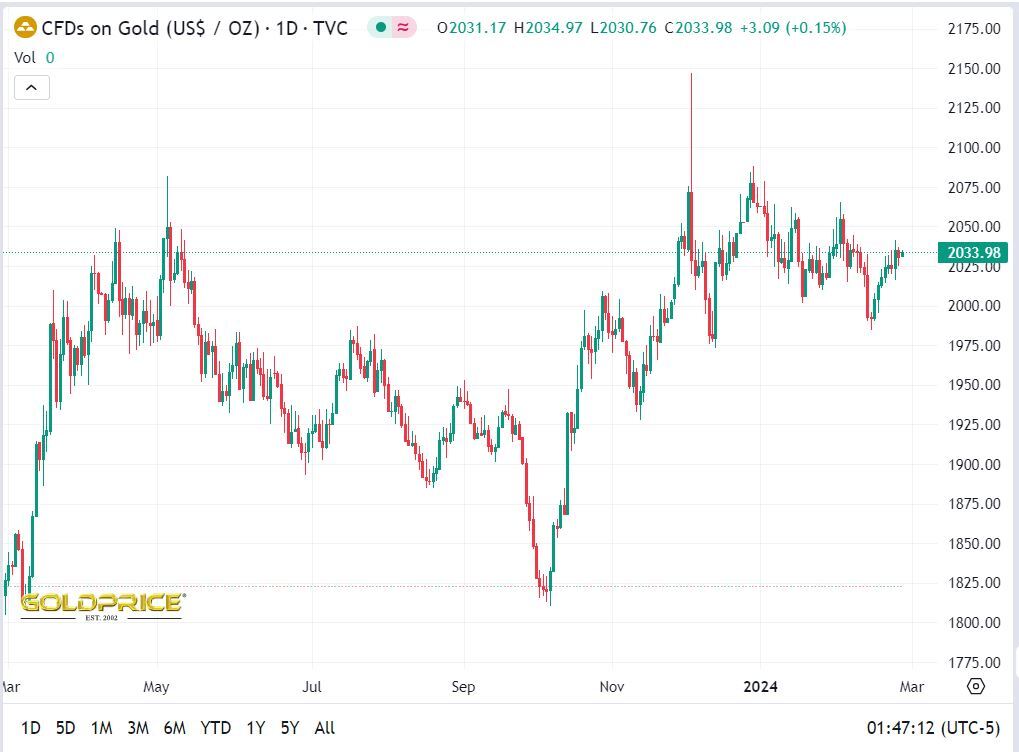
Task: Click the gold bars symbol logo icon
Action: click(x=25, y=28)
